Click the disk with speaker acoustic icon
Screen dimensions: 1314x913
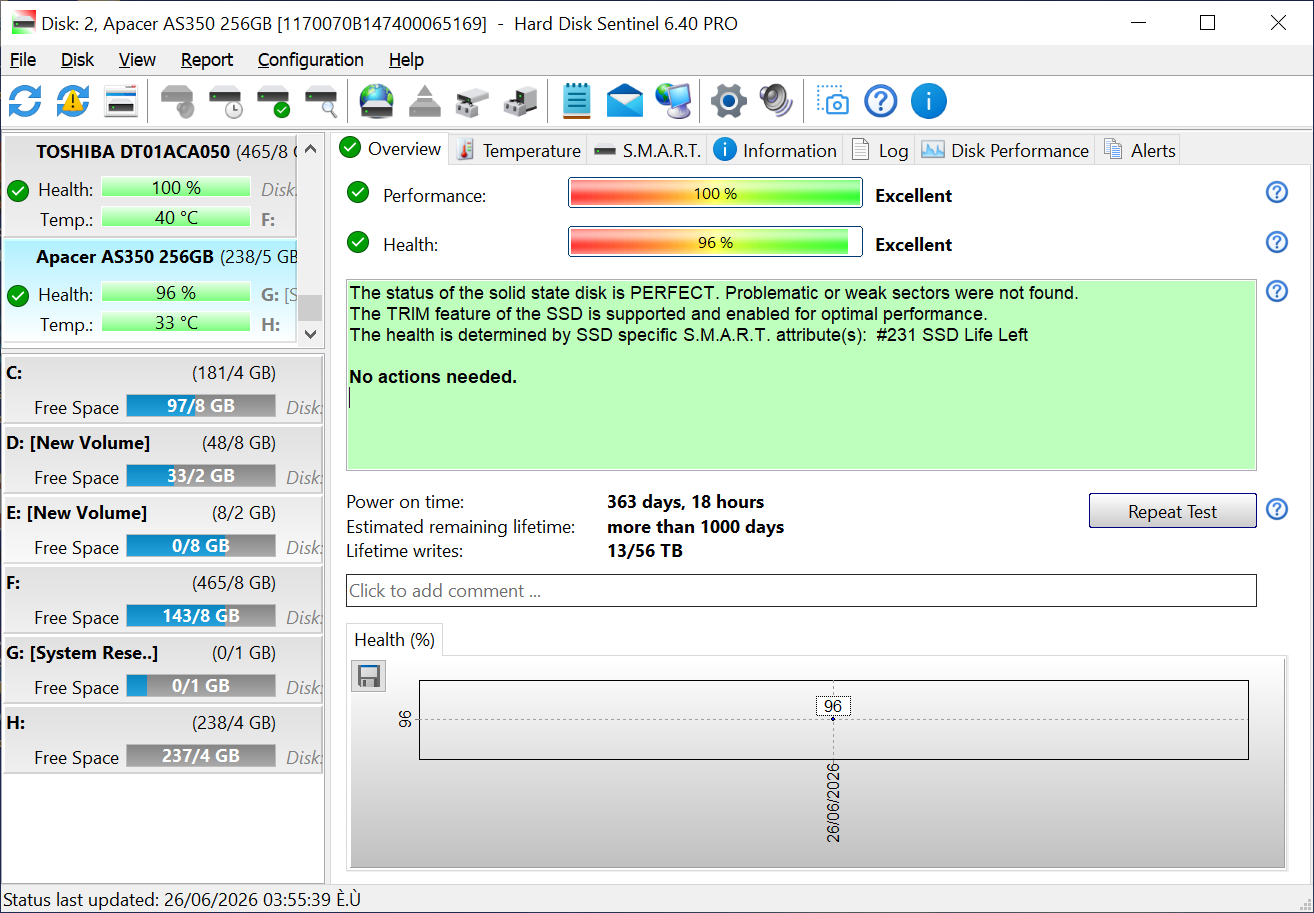pos(178,101)
